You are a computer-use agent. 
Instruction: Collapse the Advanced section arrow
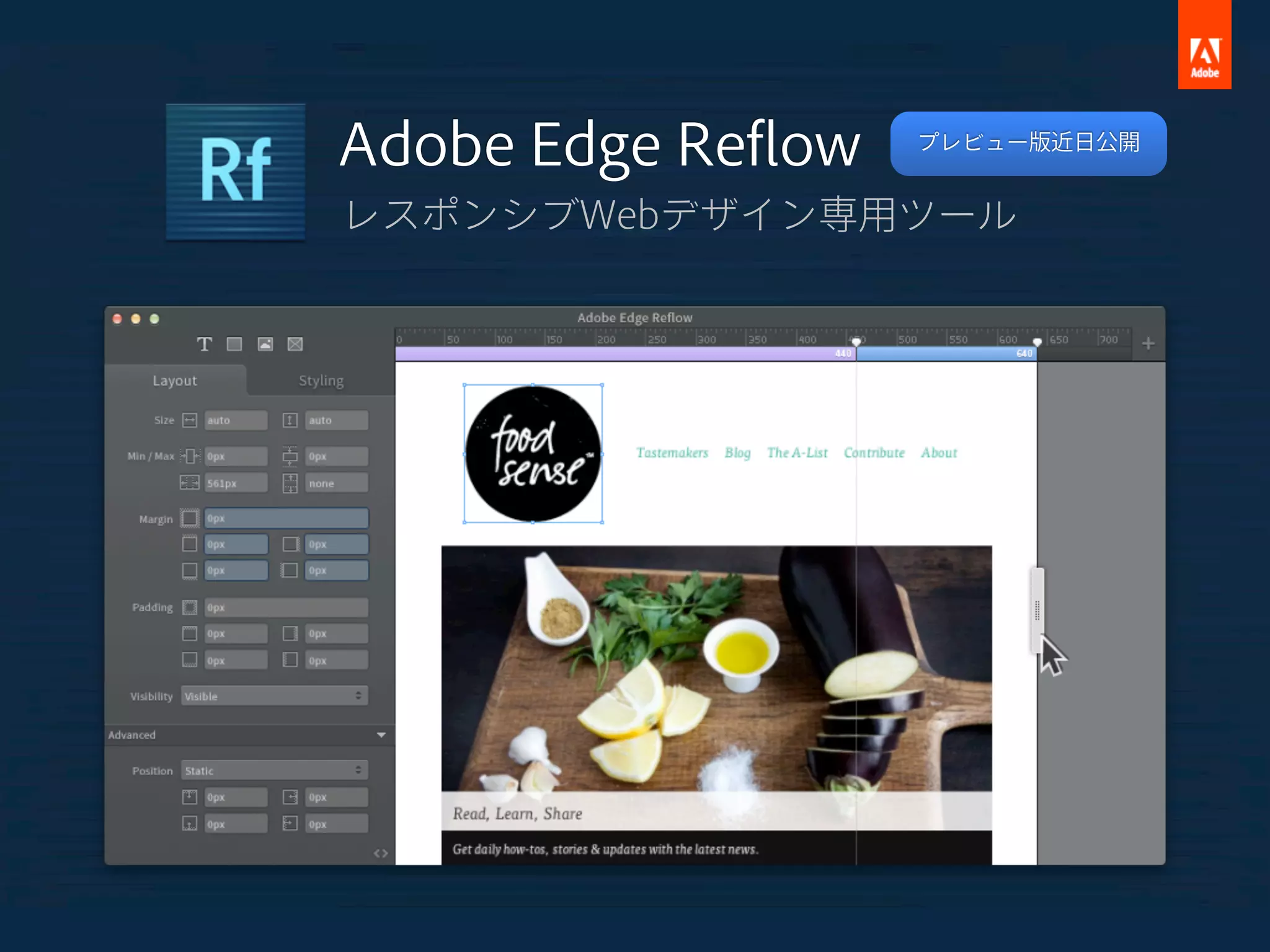[x=381, y=735]
